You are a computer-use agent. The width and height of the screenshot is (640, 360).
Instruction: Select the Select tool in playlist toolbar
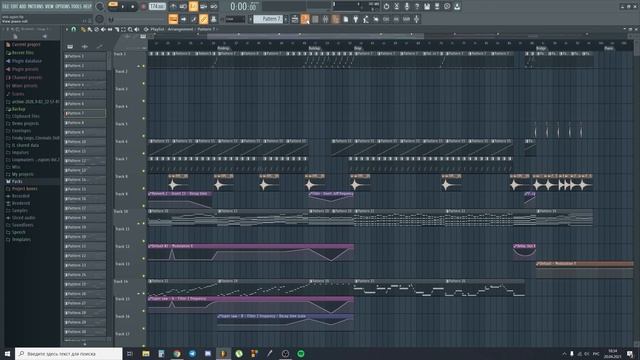click(x=123, y=29)
